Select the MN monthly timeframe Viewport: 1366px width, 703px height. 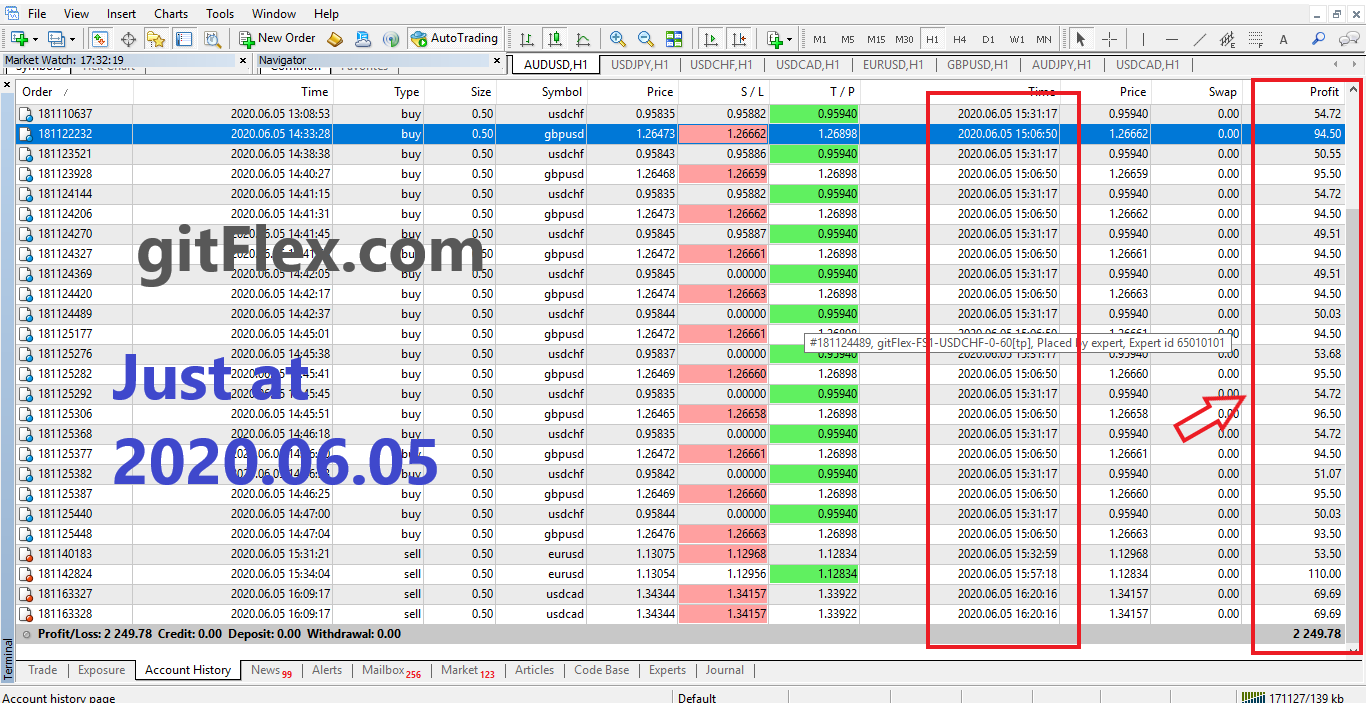pos(1044,39)
